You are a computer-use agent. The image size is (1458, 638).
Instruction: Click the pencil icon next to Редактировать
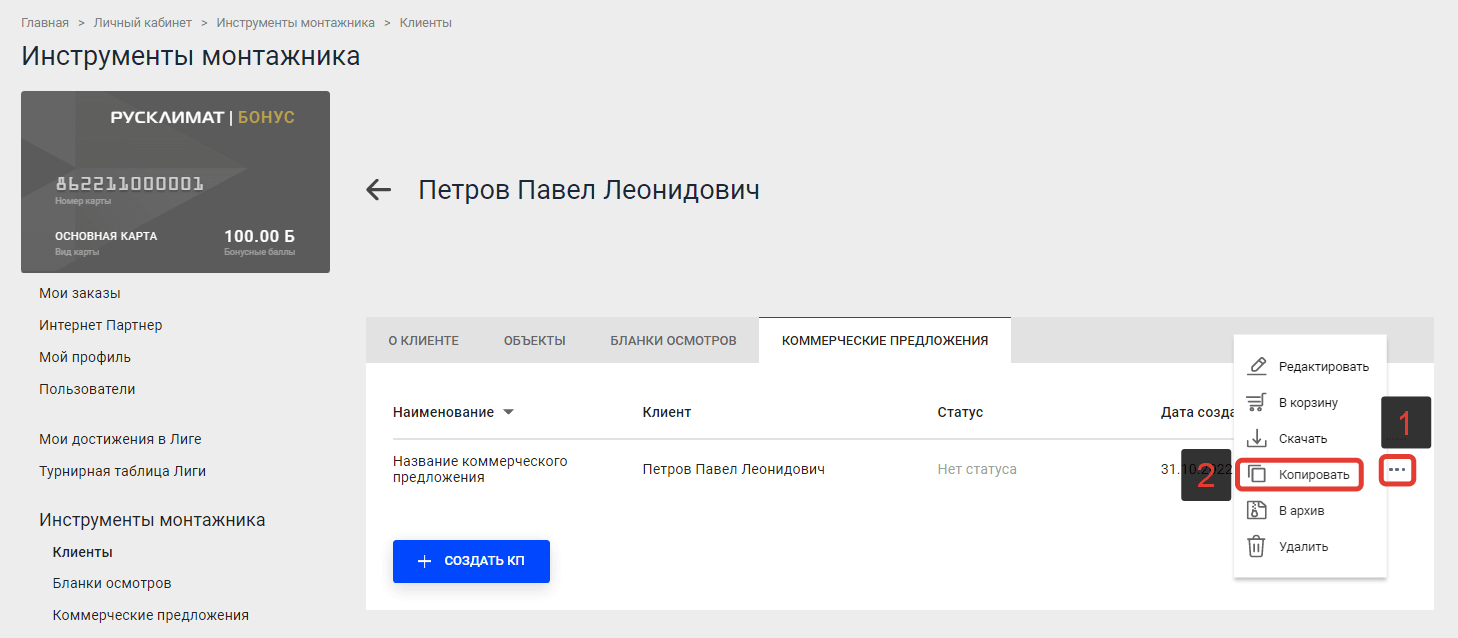[x=1257, y=366]
